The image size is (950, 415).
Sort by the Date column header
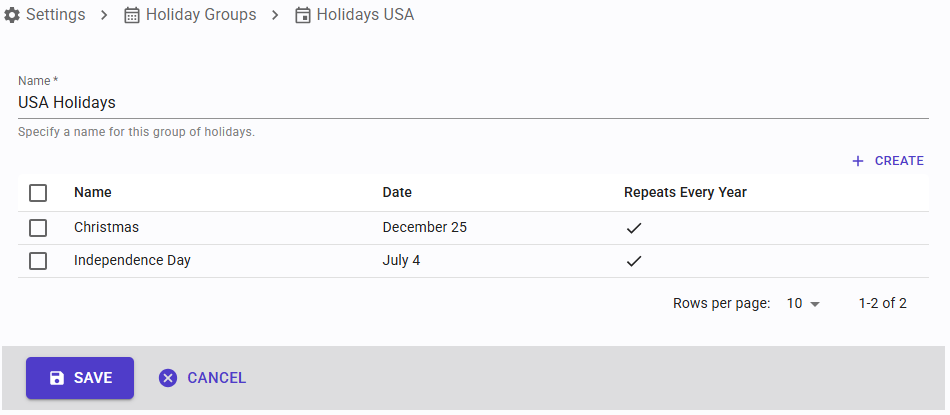(397, 193)
